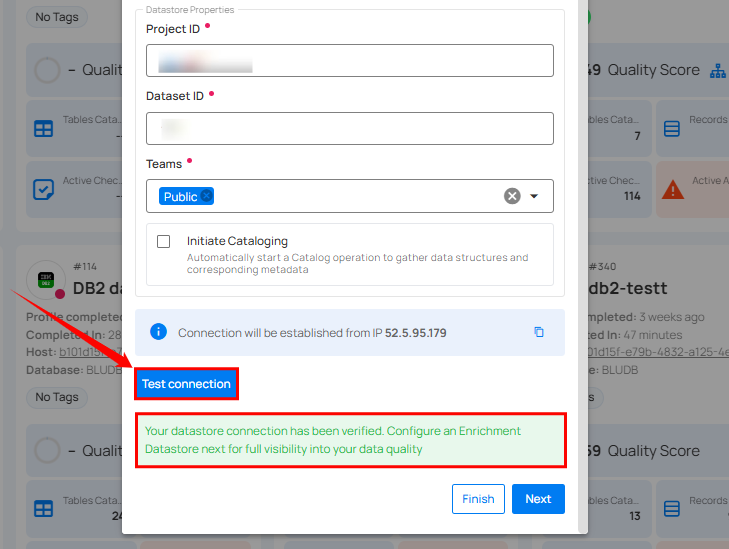Click the top-right Records icon
The width and height of the screenshot is (729, 549).
(672, 129)
